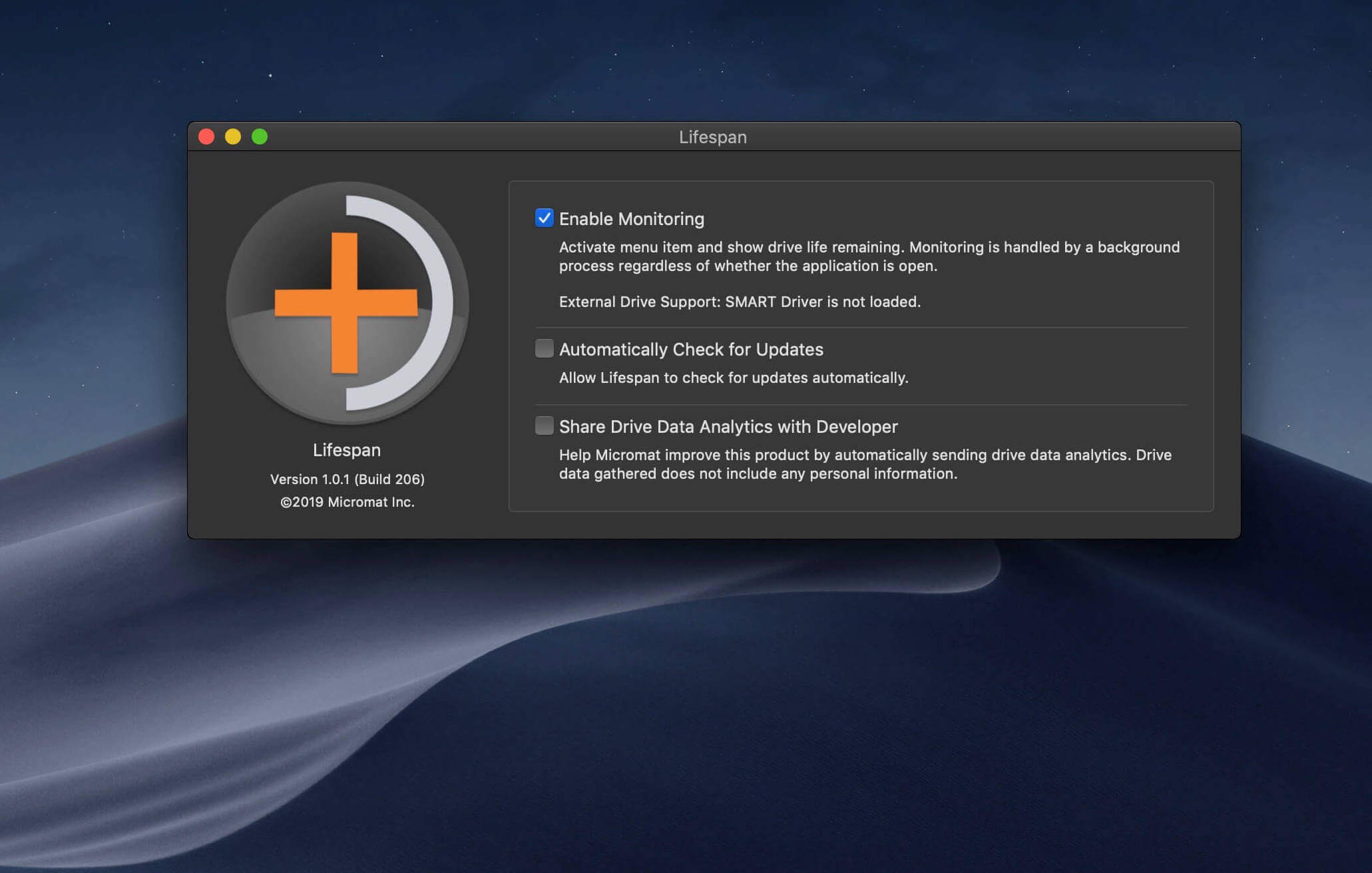Tick the Automatically Check for Updates checkbox
This screenshot has height=873, width=1372.
544,348
